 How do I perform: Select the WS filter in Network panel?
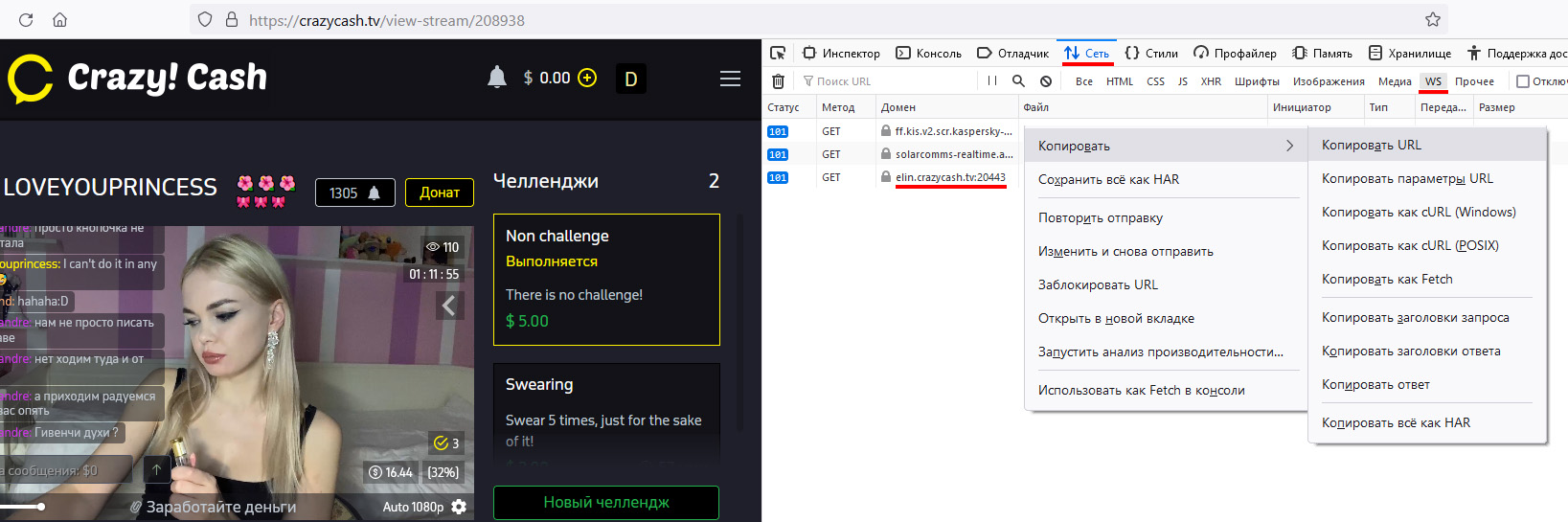[x=1433, y=81]
